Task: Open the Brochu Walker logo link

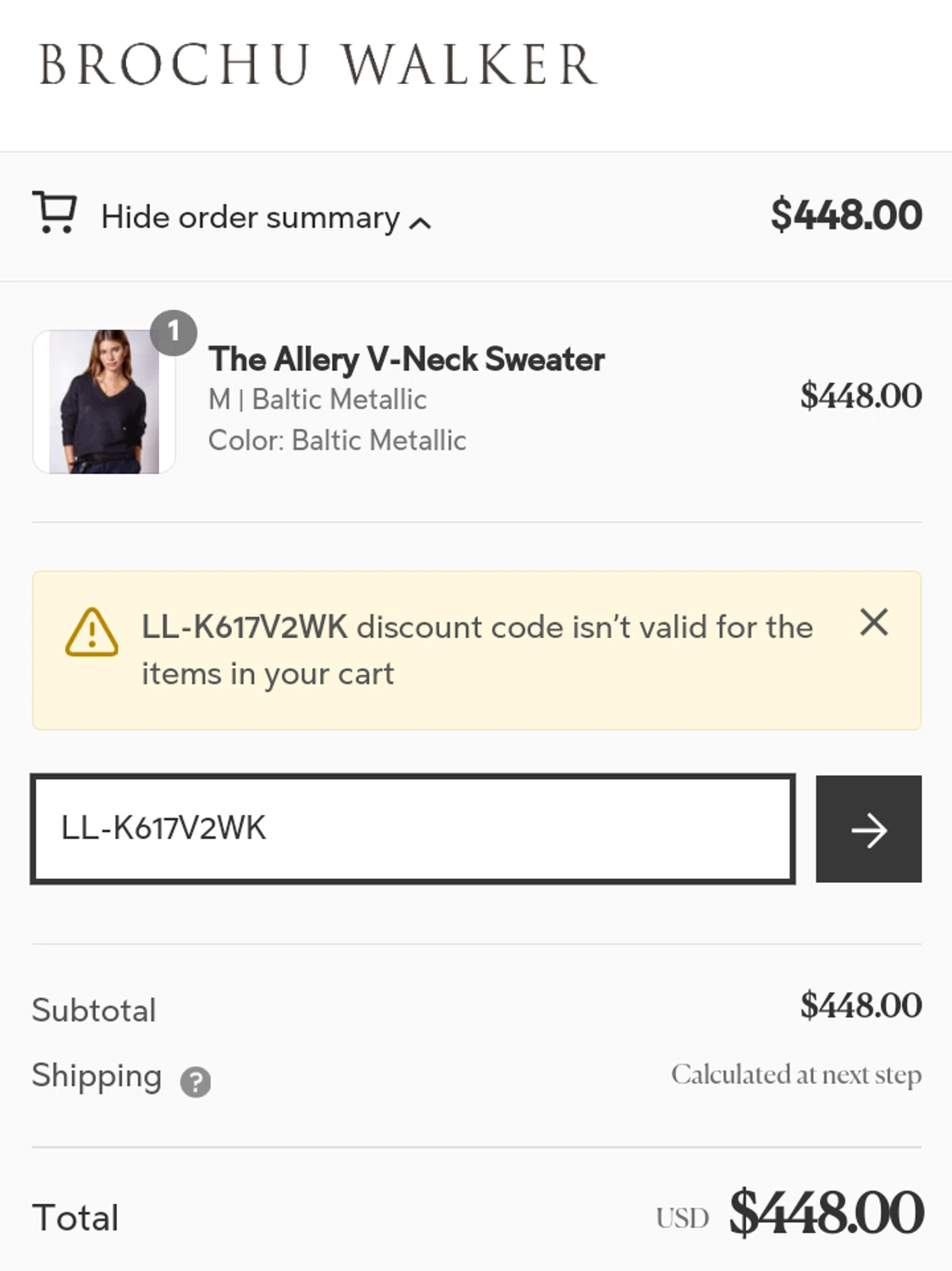Action: point(318,65)
